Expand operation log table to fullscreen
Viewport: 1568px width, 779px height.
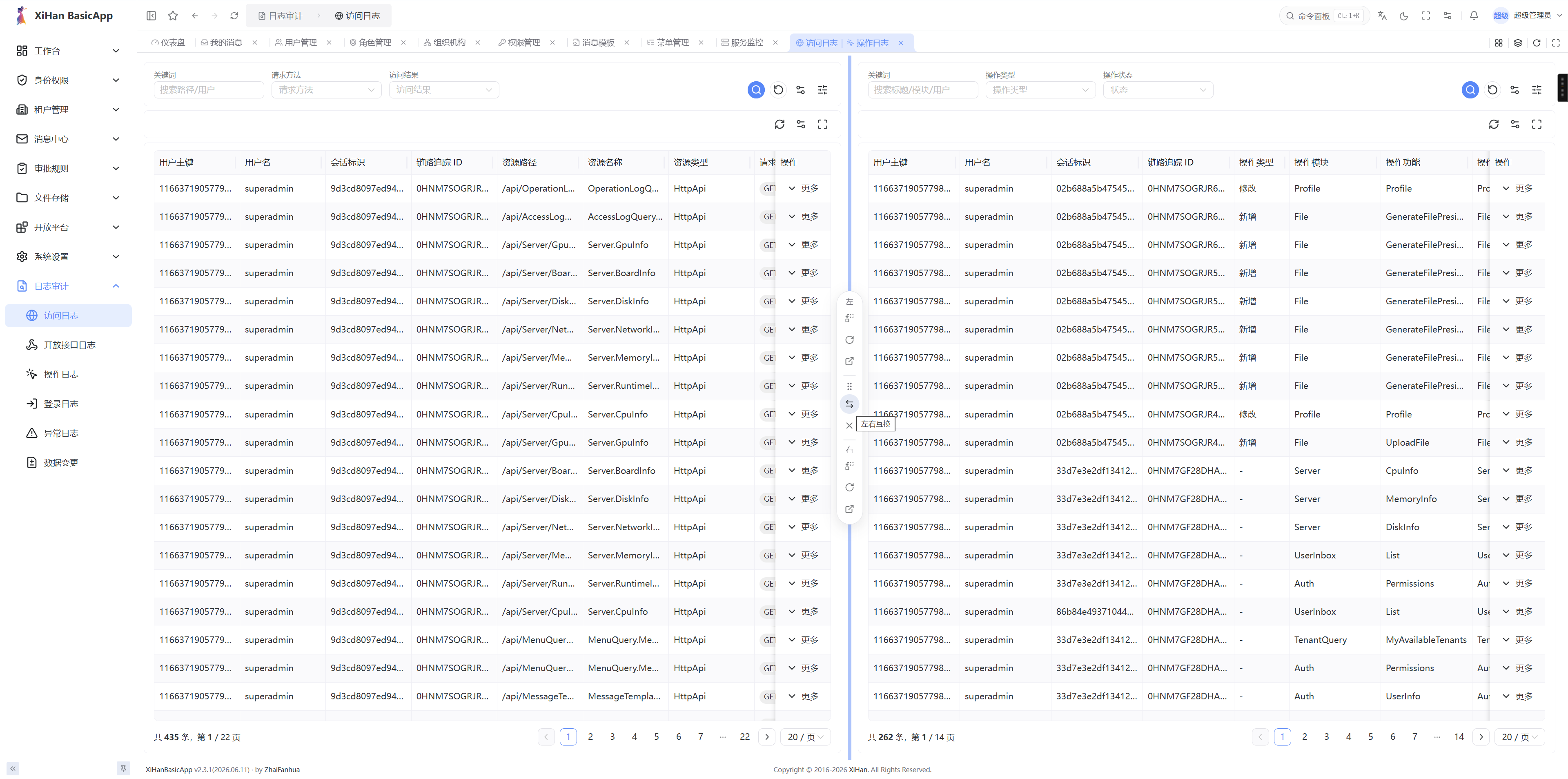pyautogui.click(x=1537, y=124)
